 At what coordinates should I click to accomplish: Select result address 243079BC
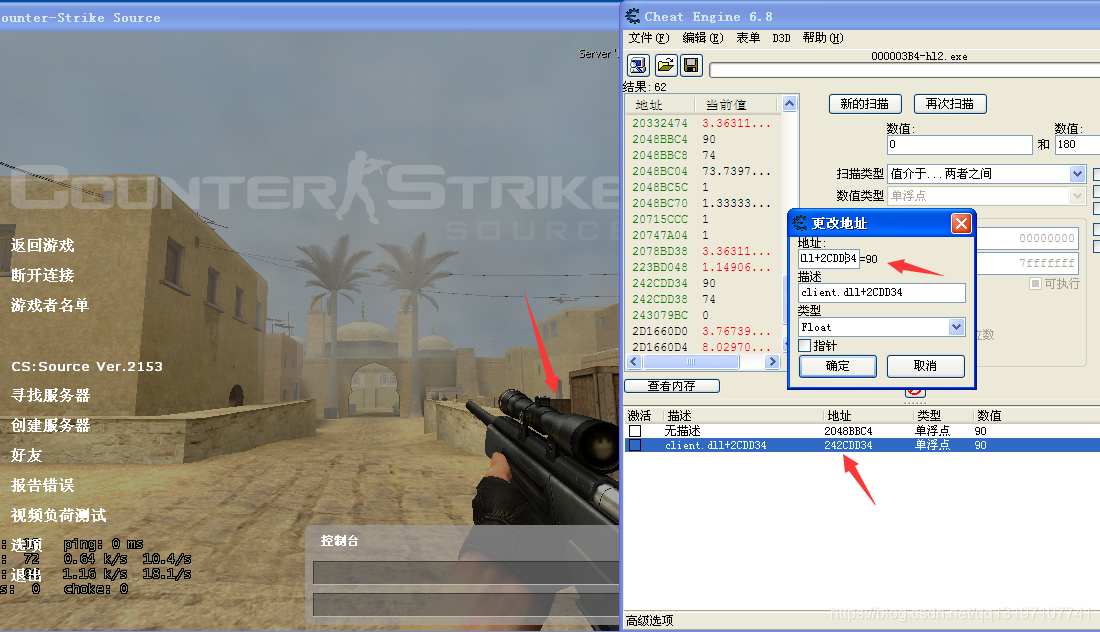[660, 316]
